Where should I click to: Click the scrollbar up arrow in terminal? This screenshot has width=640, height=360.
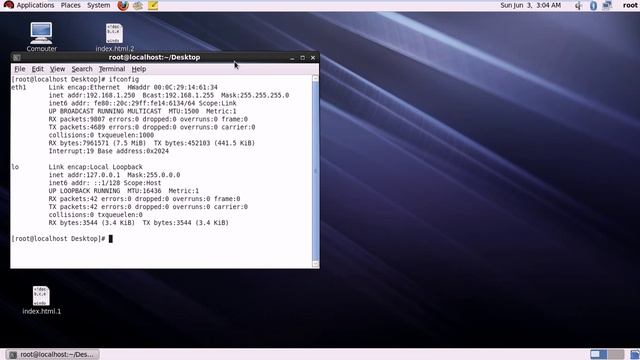[x=316, y=78]
